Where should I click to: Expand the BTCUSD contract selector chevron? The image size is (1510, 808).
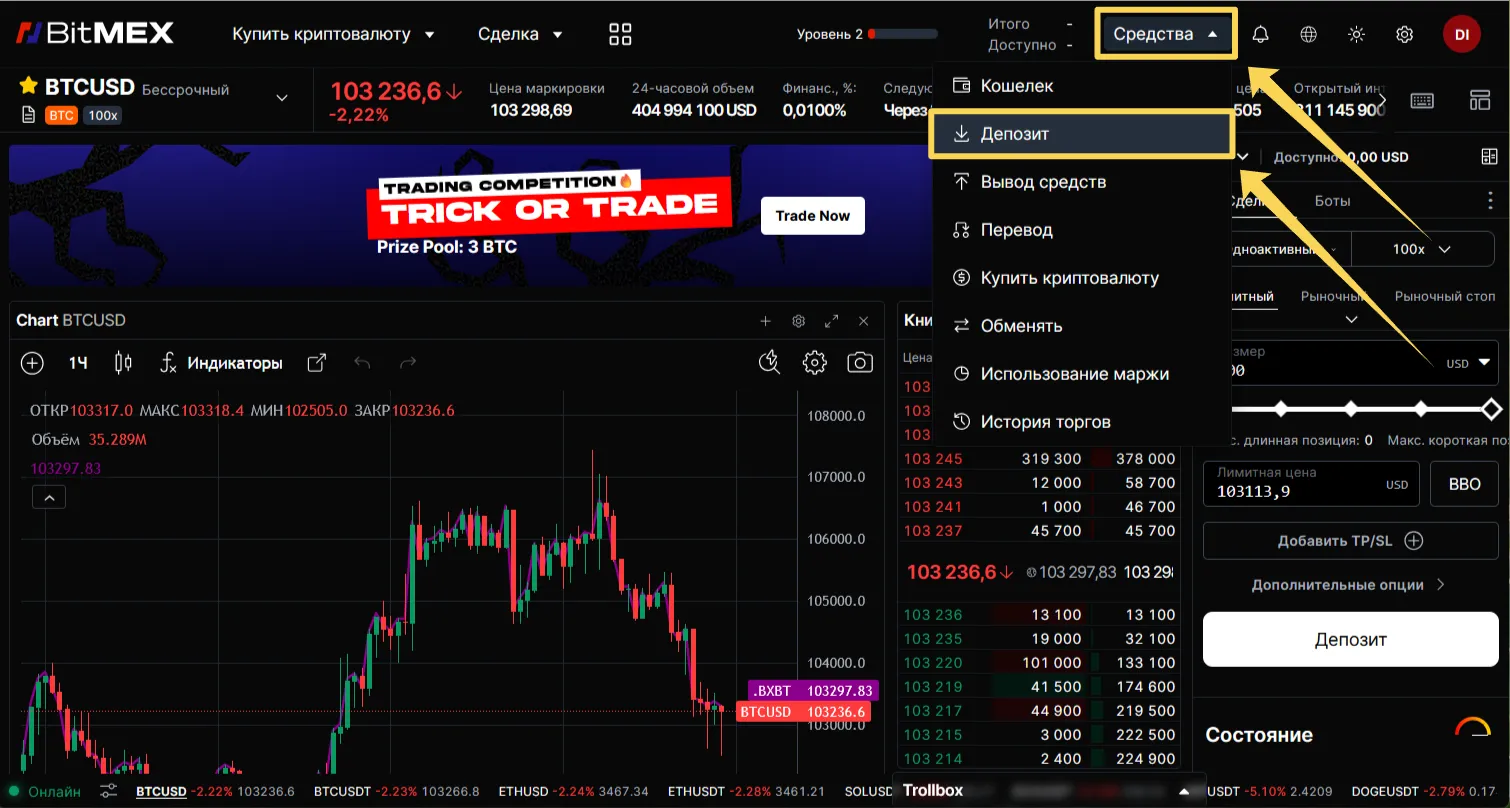point(280,100)
